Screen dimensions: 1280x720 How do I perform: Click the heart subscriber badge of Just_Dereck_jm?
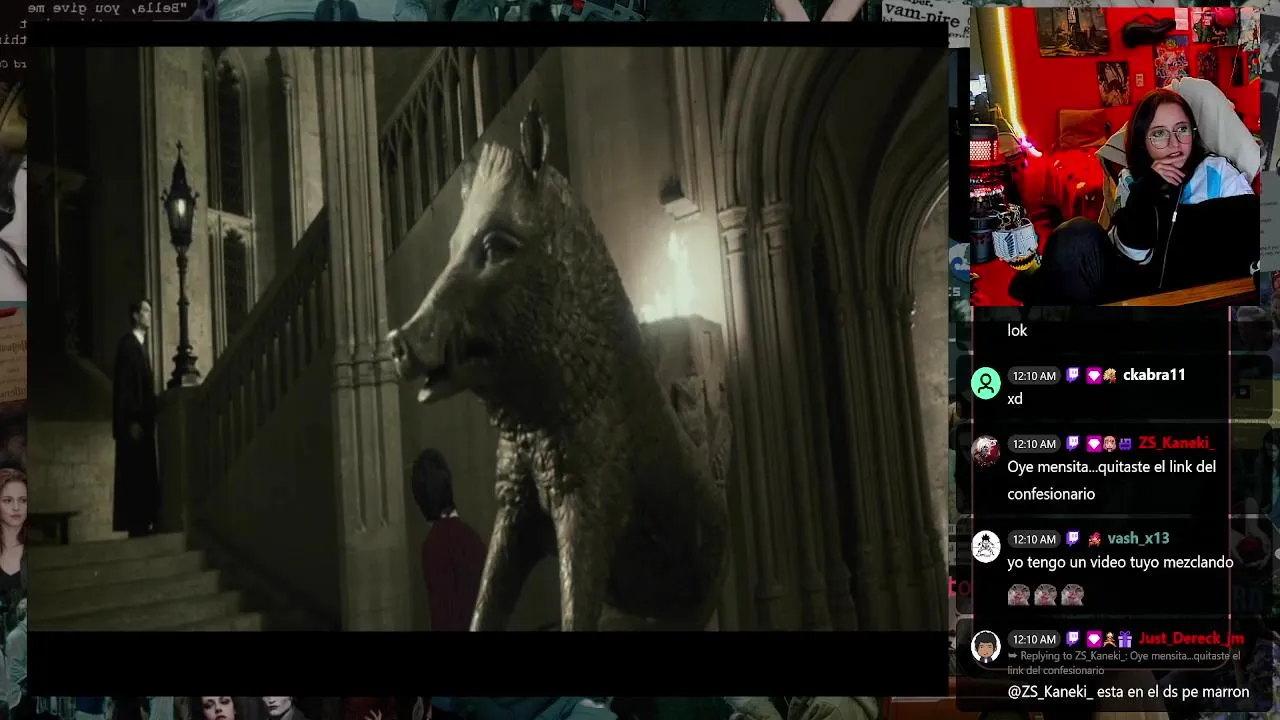(1094, 638)
